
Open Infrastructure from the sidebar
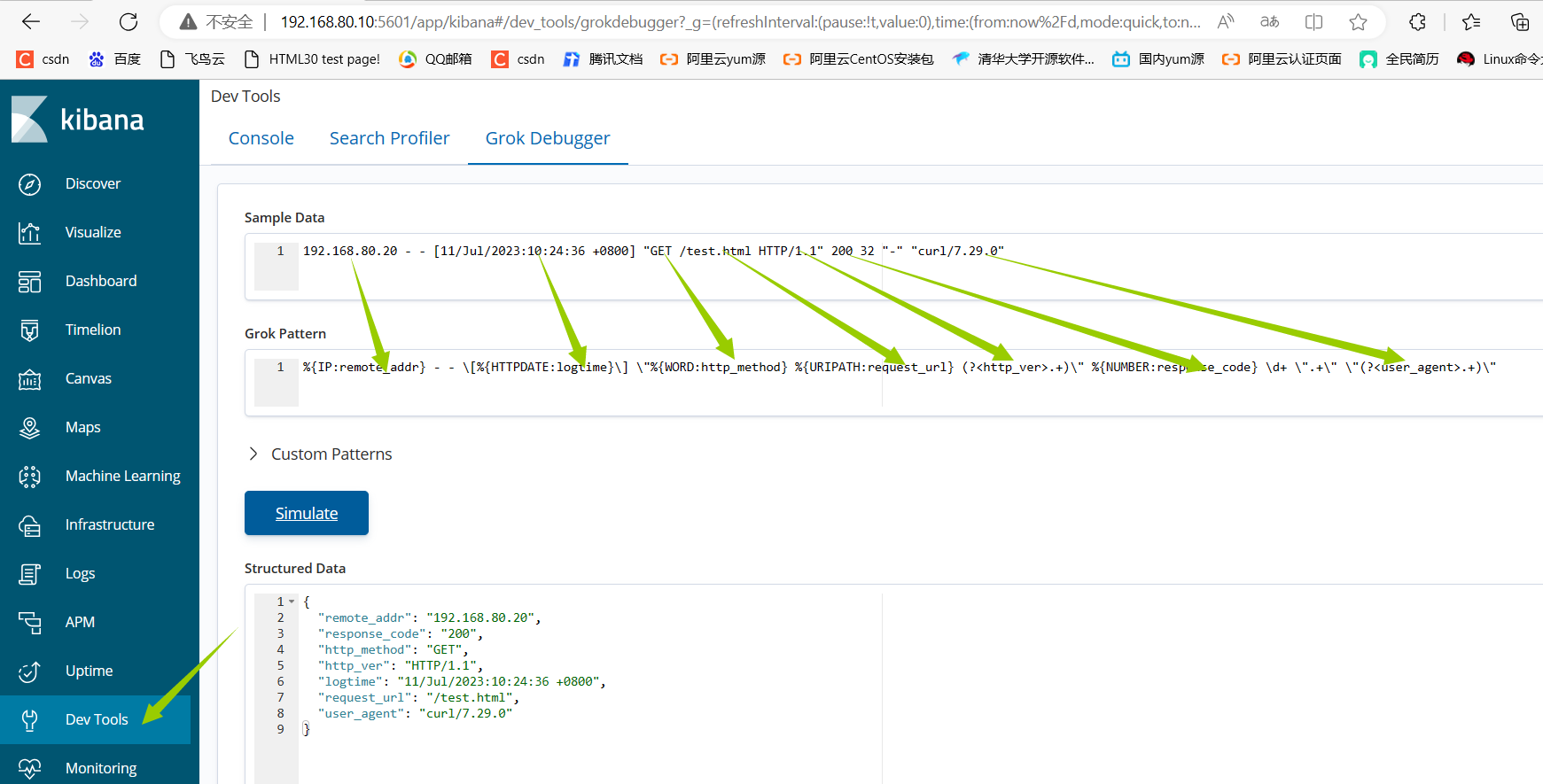pos(110,524)
